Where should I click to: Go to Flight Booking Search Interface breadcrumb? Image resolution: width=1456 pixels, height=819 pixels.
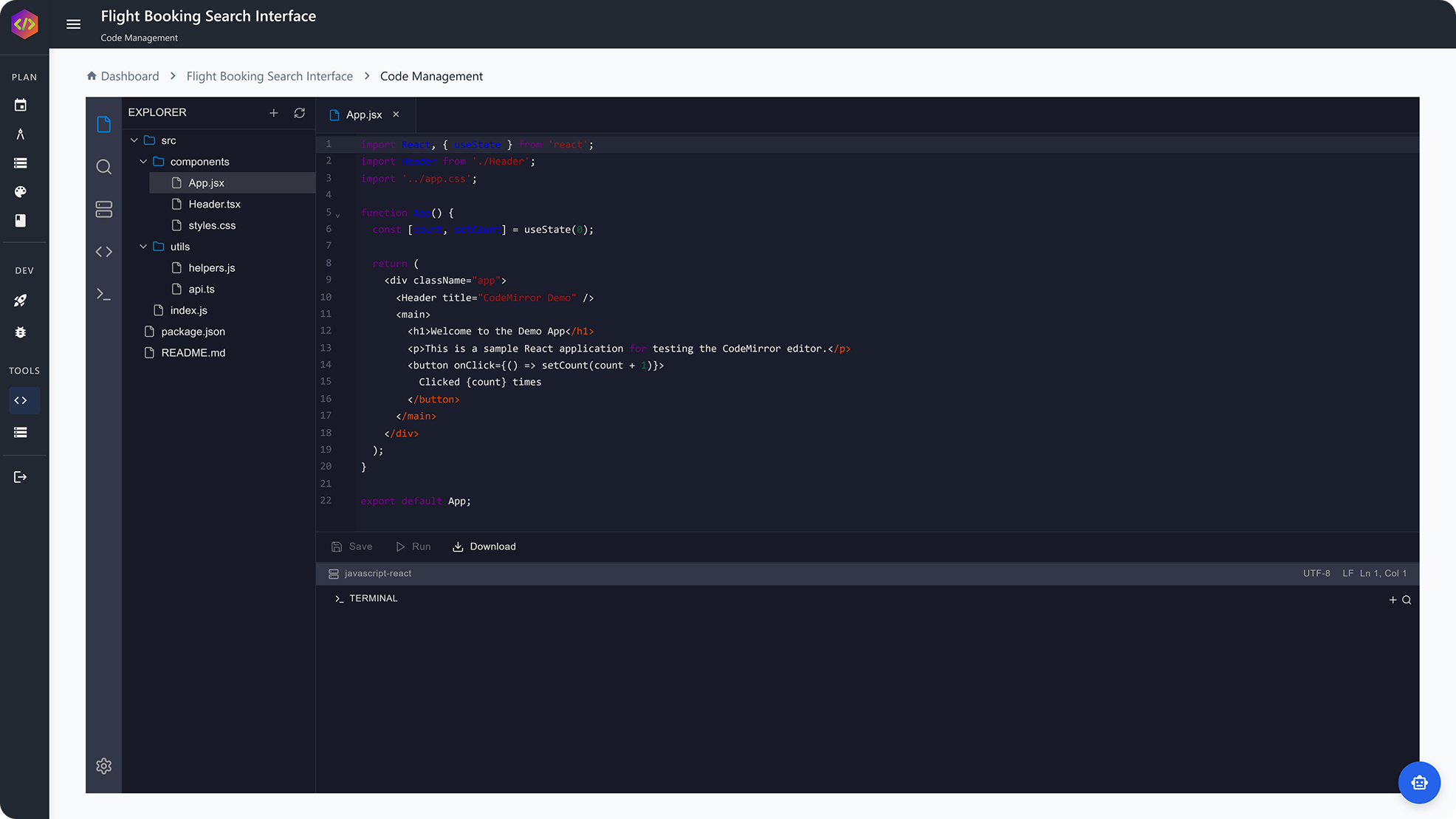point(269,76)
